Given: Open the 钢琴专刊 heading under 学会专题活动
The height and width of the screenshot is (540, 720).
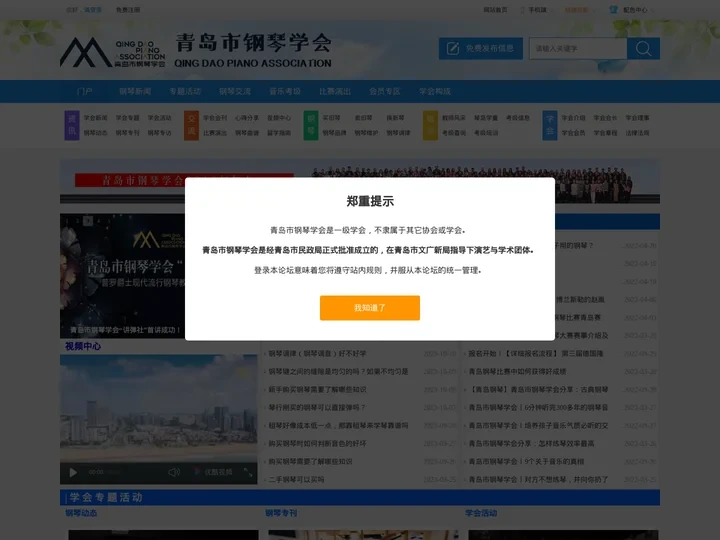Looking at the screenshot, I should tap(281, 513).
